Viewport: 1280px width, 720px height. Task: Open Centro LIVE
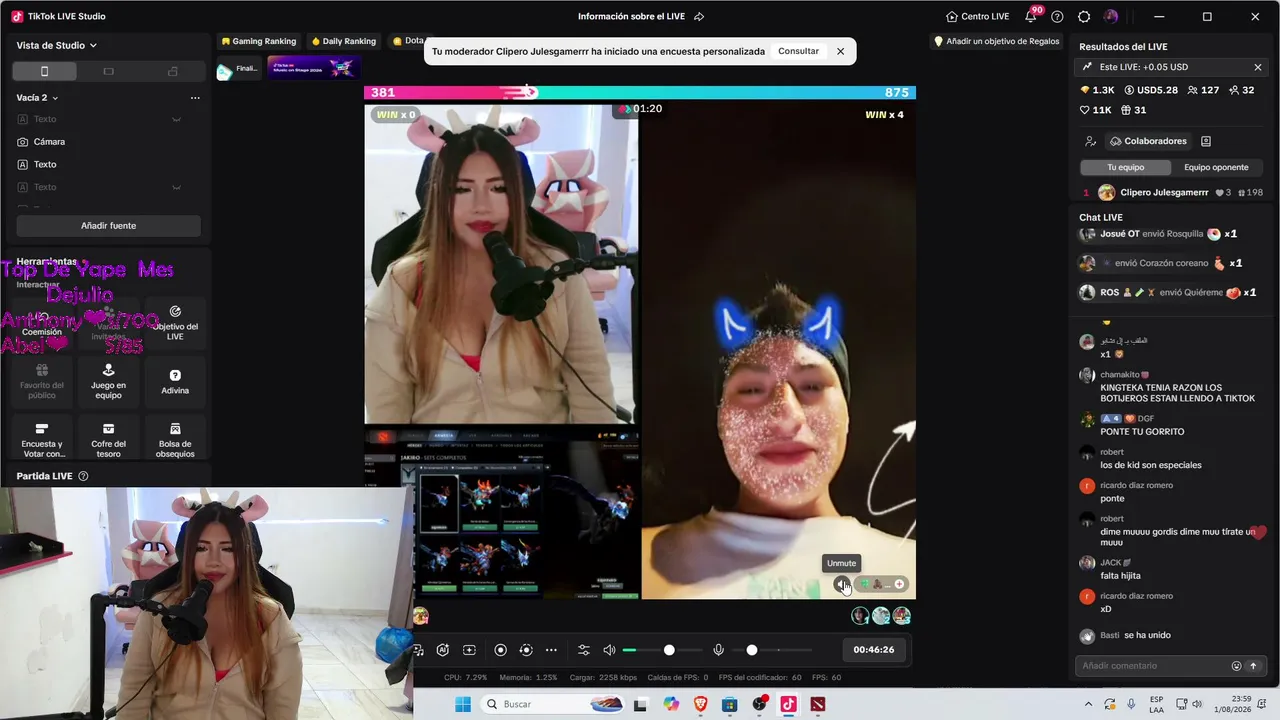click(978, 17)
